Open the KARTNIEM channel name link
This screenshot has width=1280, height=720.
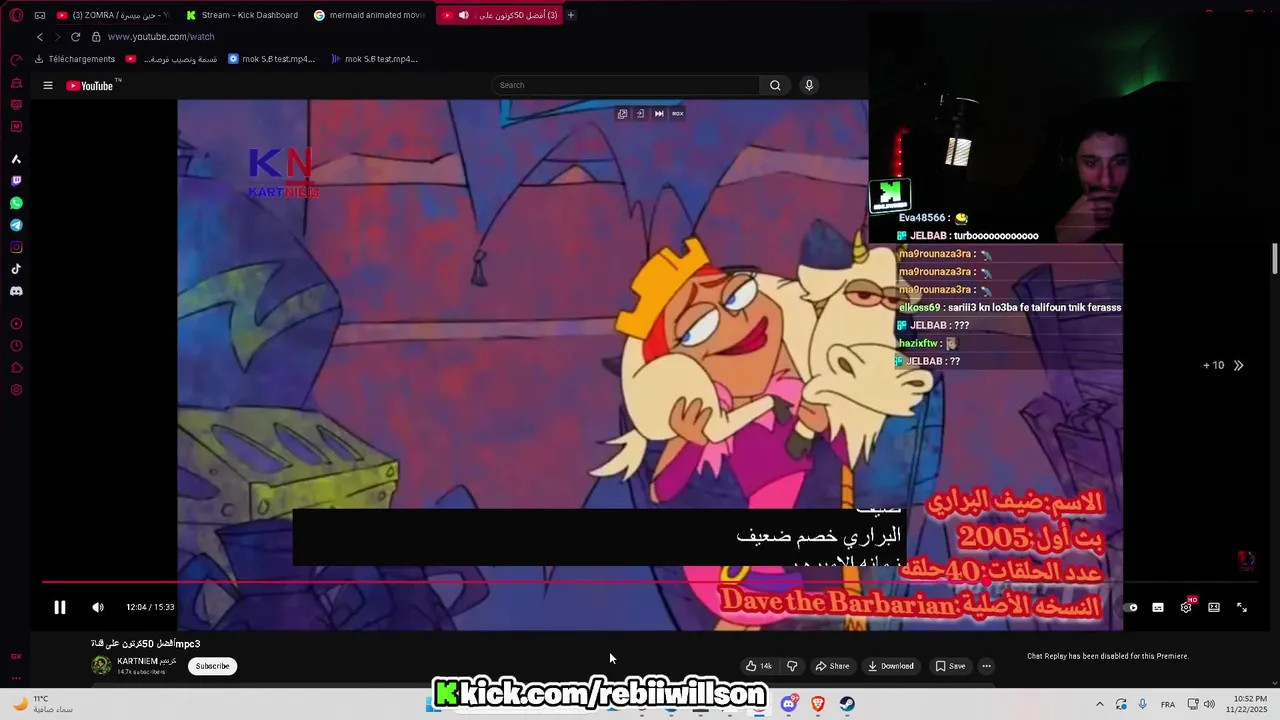146,661
